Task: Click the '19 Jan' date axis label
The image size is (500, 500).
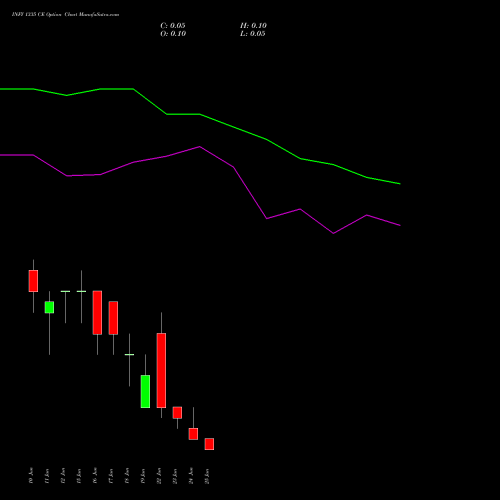Action: click(x=143, y=476)
